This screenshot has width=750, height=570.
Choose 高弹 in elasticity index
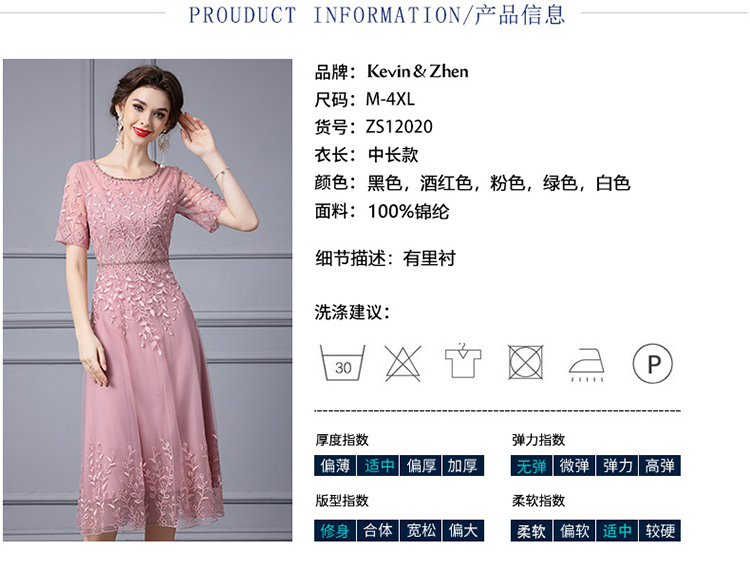point(660,466)
